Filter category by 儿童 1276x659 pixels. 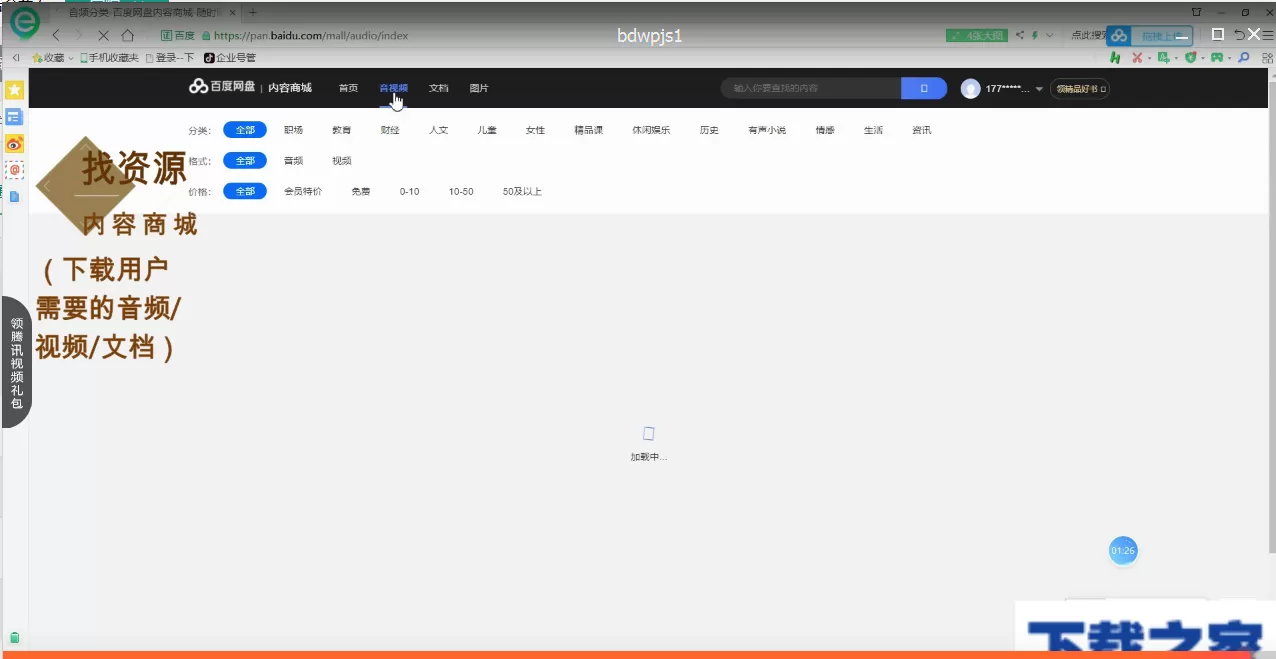coord(487,130)
